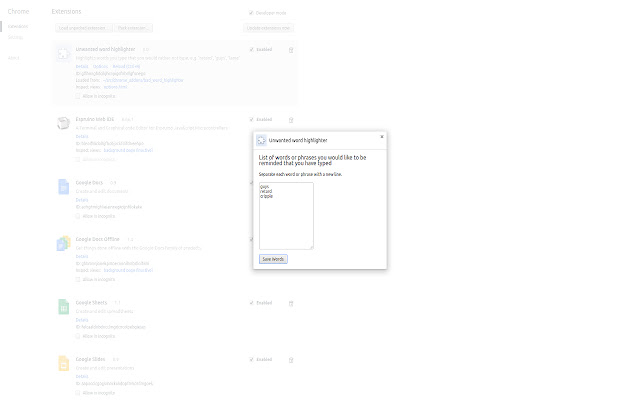Open Details link of Google Docs Offline
640x400 pixels.
click(x=82, y=257)
